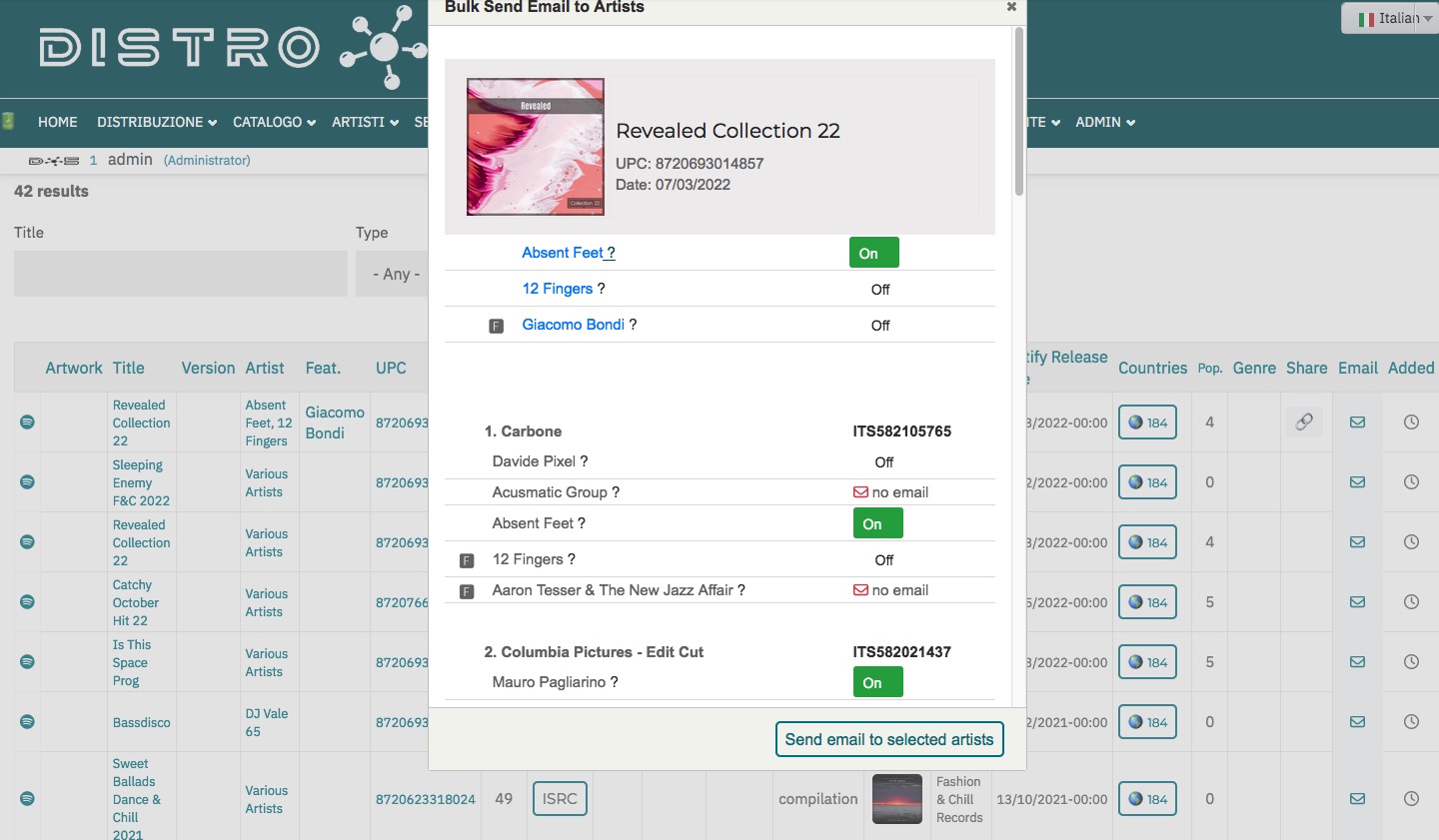Click ISRC button in Sweet Ballads row
Screen dimensions: 1439x840
[x=560, y=799]
